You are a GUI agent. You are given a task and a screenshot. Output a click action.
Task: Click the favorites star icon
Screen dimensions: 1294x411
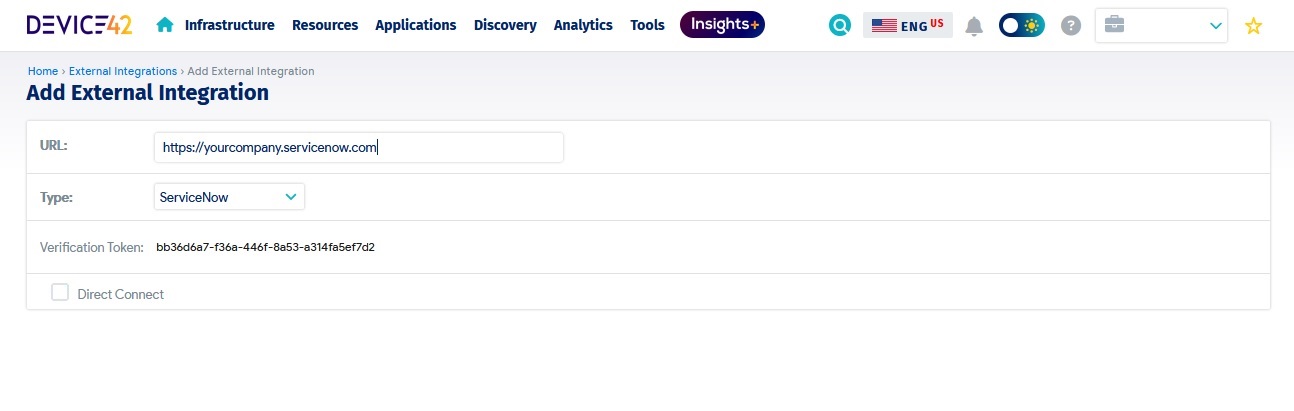pos(1253,26)
